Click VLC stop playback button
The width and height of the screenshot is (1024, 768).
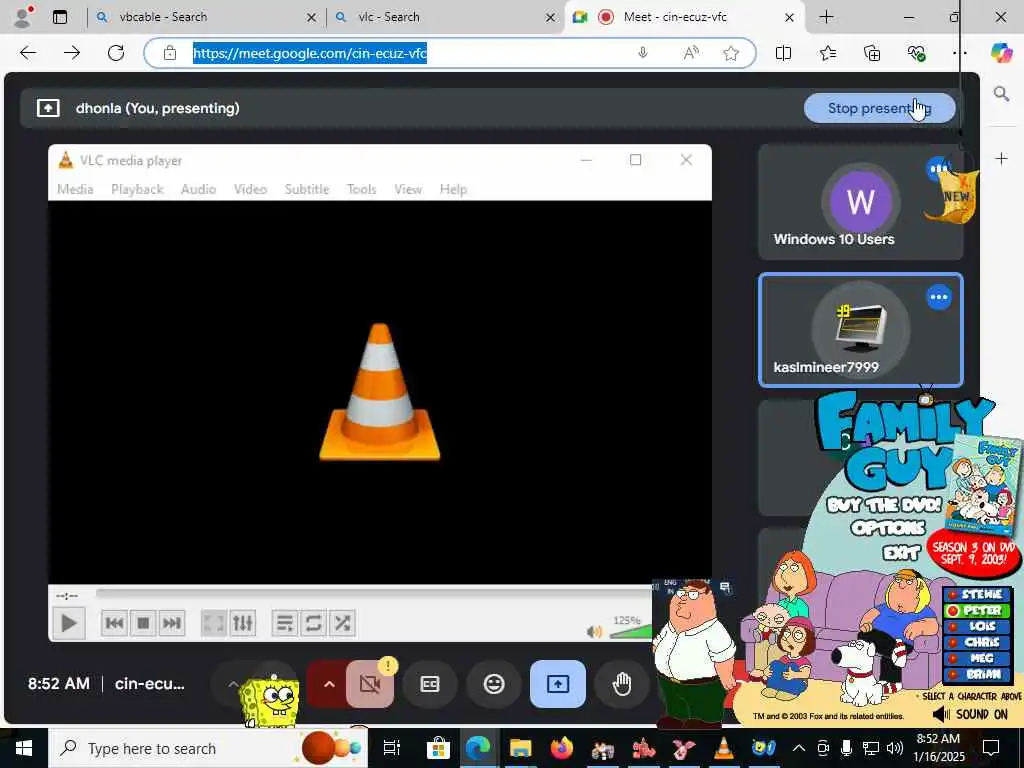(143, 623)
